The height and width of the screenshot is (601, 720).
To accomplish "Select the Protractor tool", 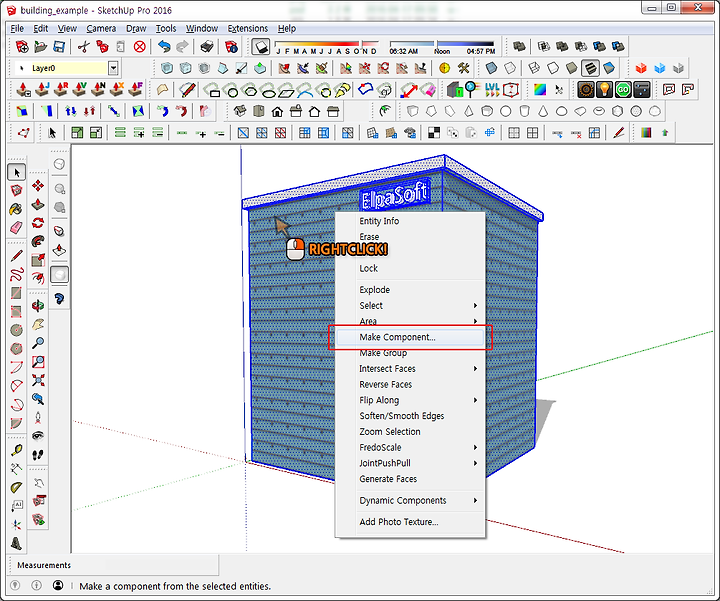I will pos(16,487).
